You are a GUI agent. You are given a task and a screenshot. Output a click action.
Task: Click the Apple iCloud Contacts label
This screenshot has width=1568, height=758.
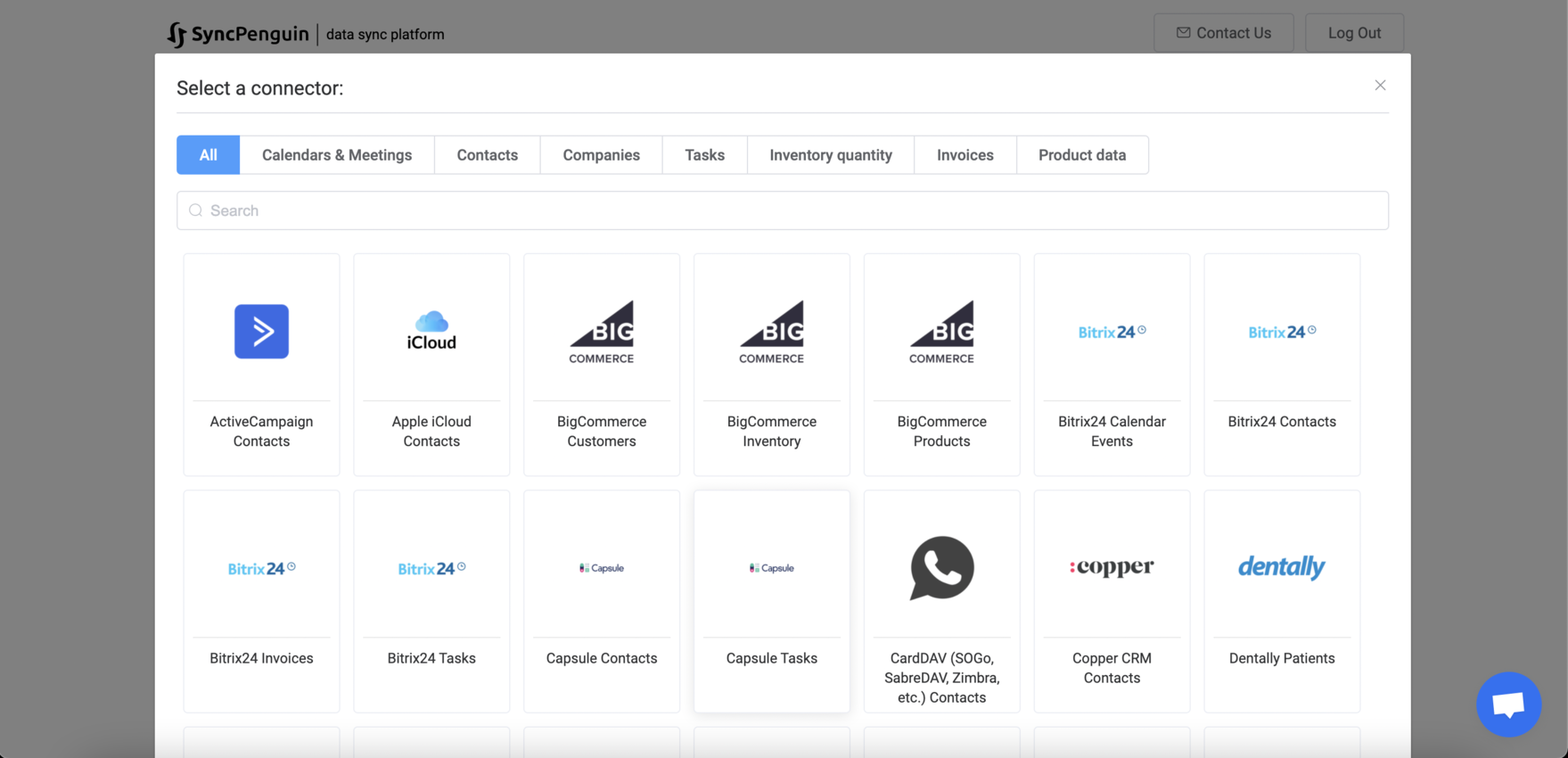(x=431, y=432)
